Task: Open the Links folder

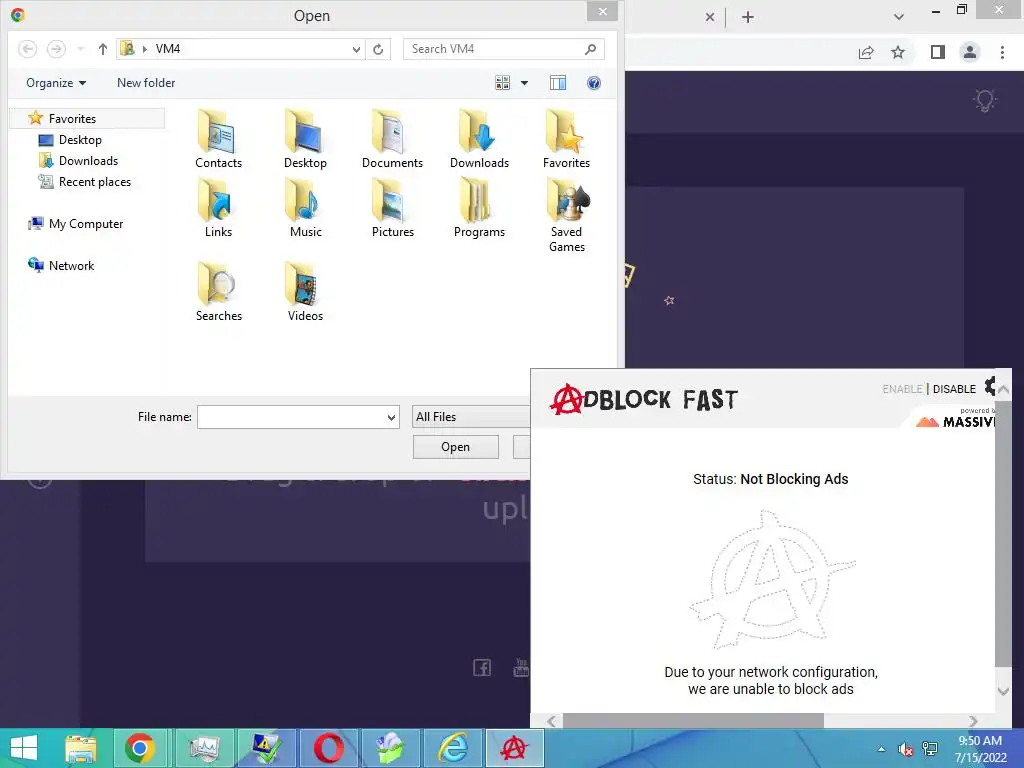Action: pyautogui.click(x=218, y=209)
